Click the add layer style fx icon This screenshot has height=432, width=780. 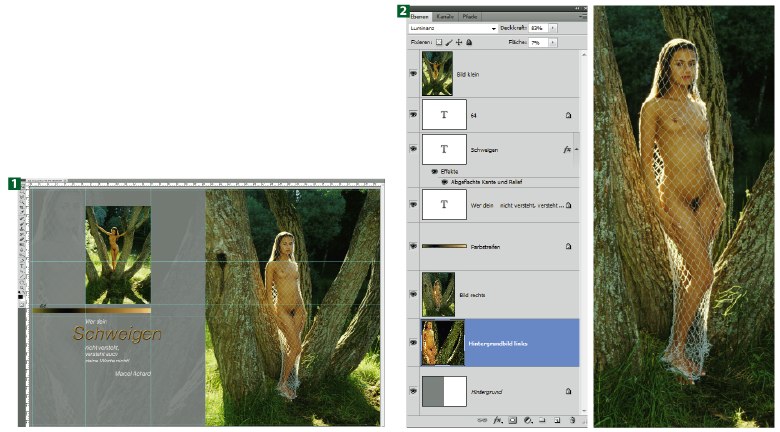496,421
